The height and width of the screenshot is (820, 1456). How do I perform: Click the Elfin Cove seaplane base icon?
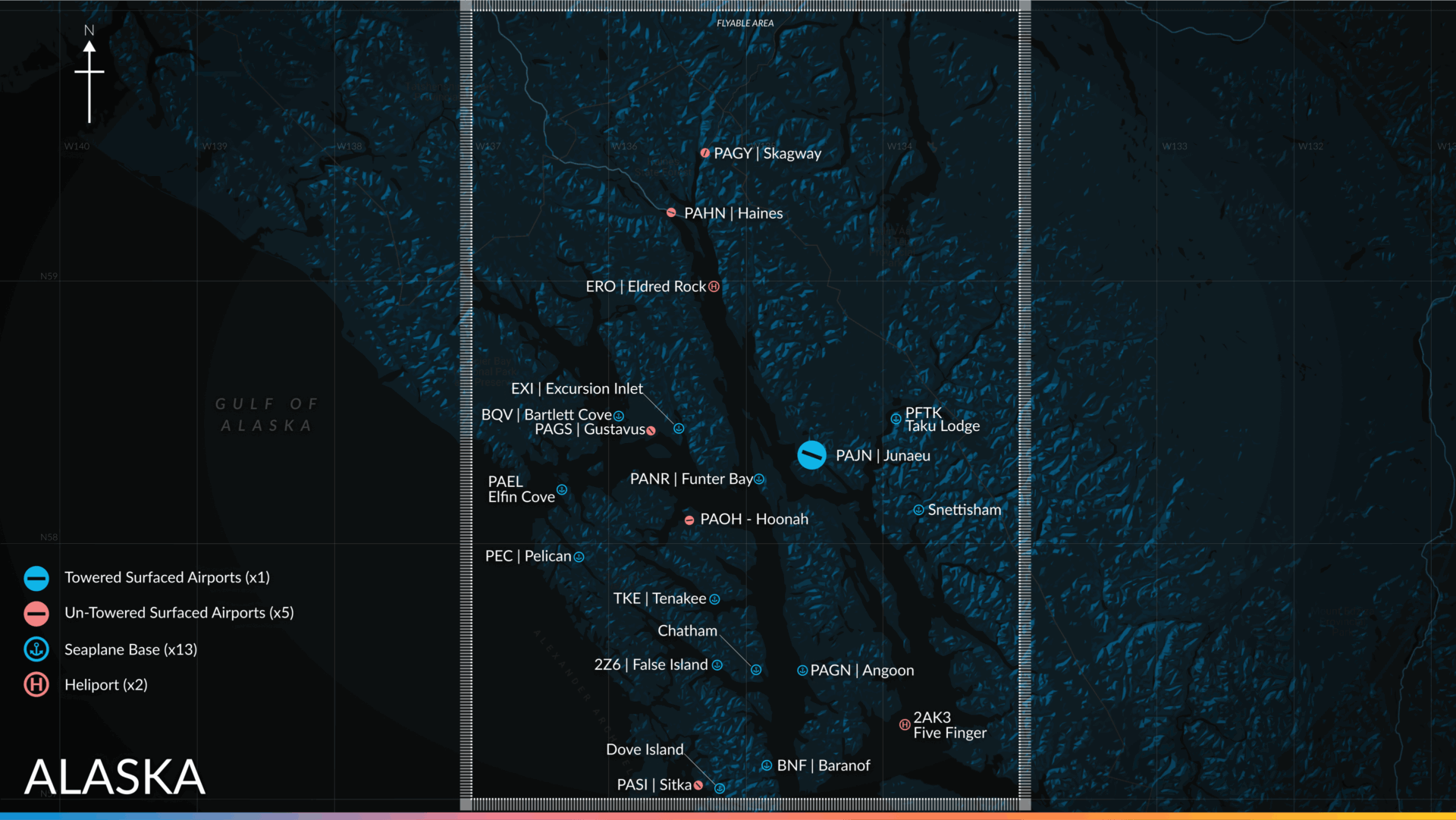tap(562, 490)
